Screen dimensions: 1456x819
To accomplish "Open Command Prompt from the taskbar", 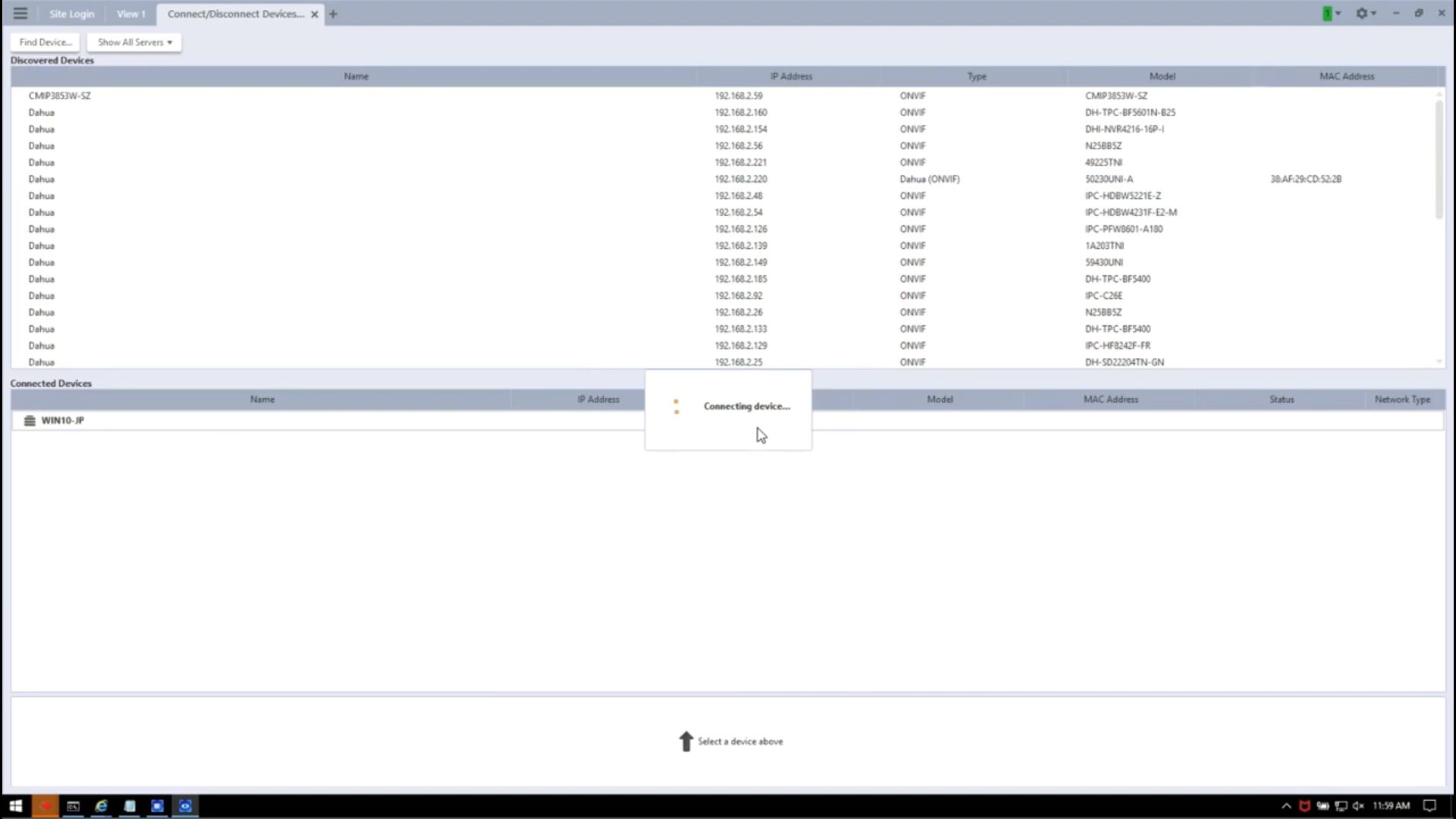I will click(x=73, y=806).
